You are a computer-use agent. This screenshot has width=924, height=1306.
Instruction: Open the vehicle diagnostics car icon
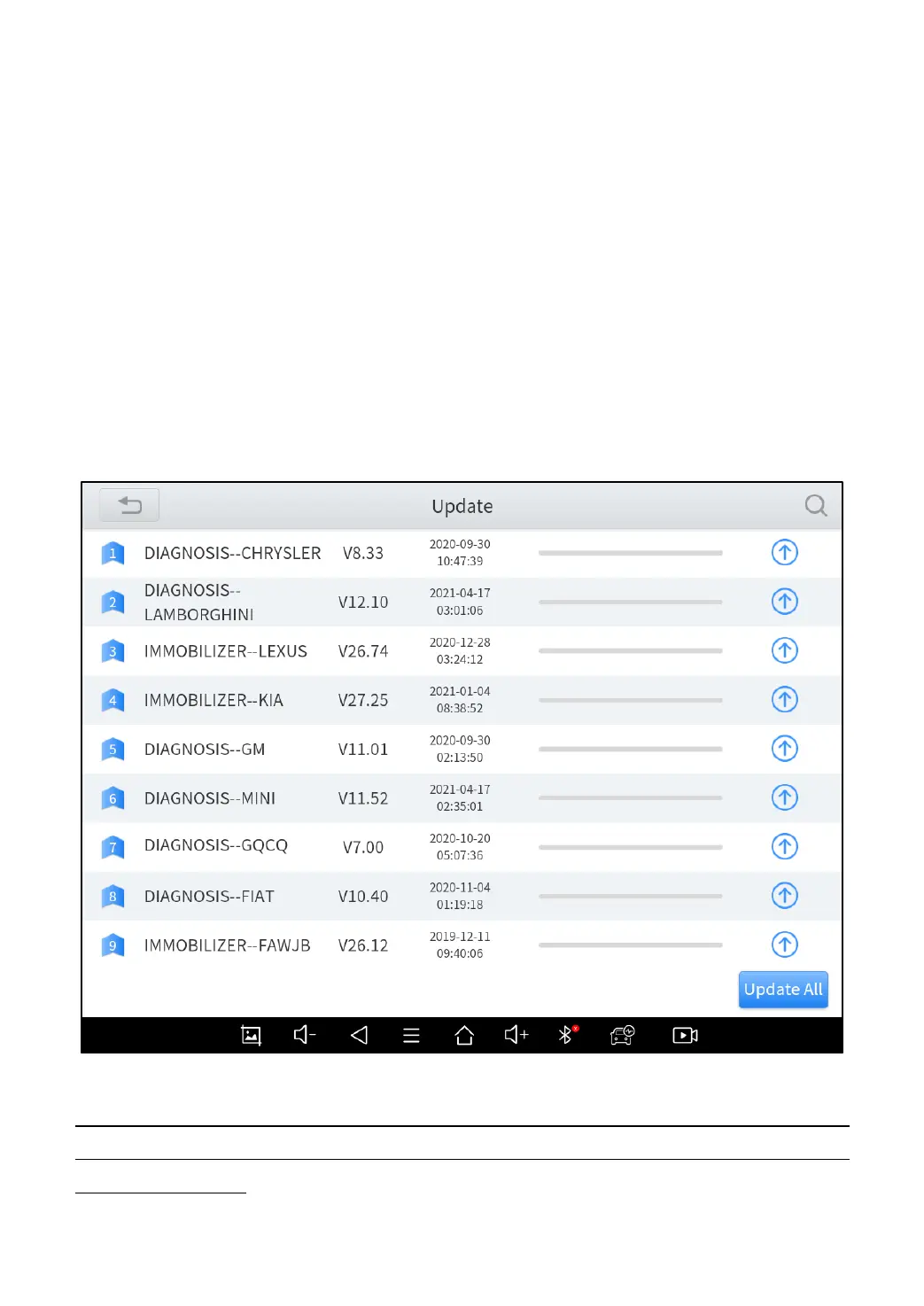(623, 1035)
